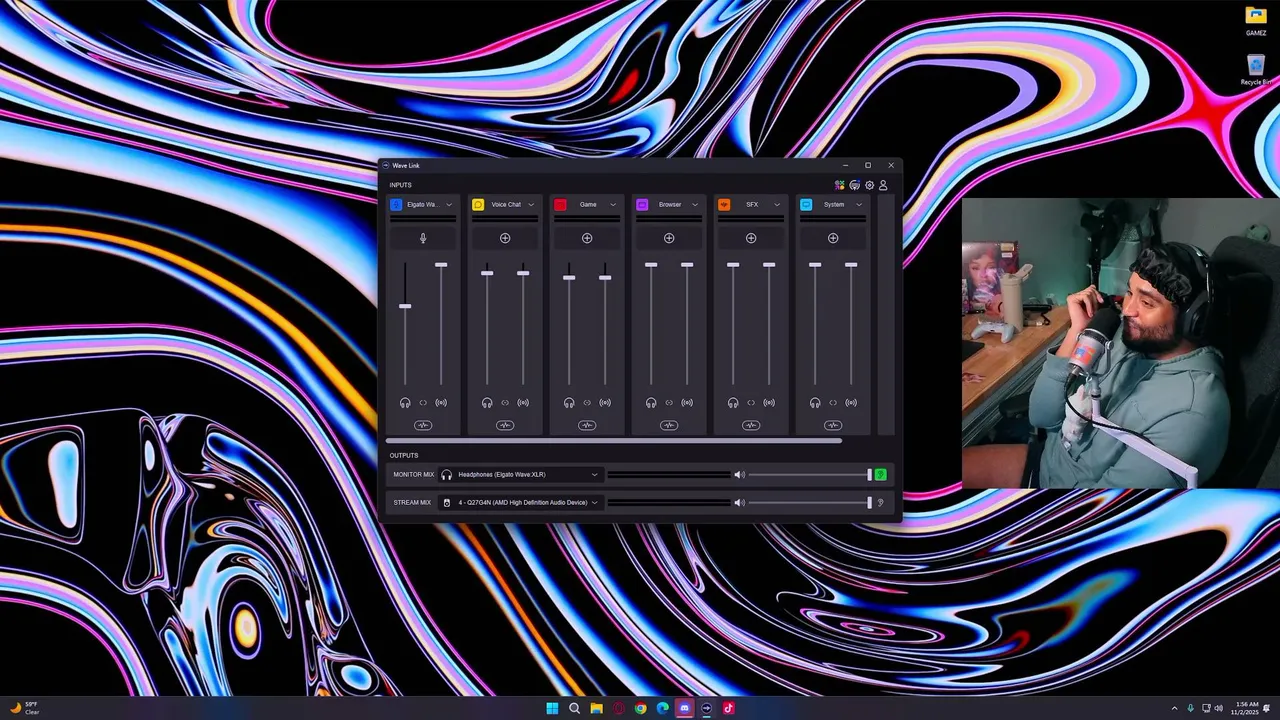Open the GAMEZ folder on desktop
The image size is (1280, 720).
(1256, 21)
